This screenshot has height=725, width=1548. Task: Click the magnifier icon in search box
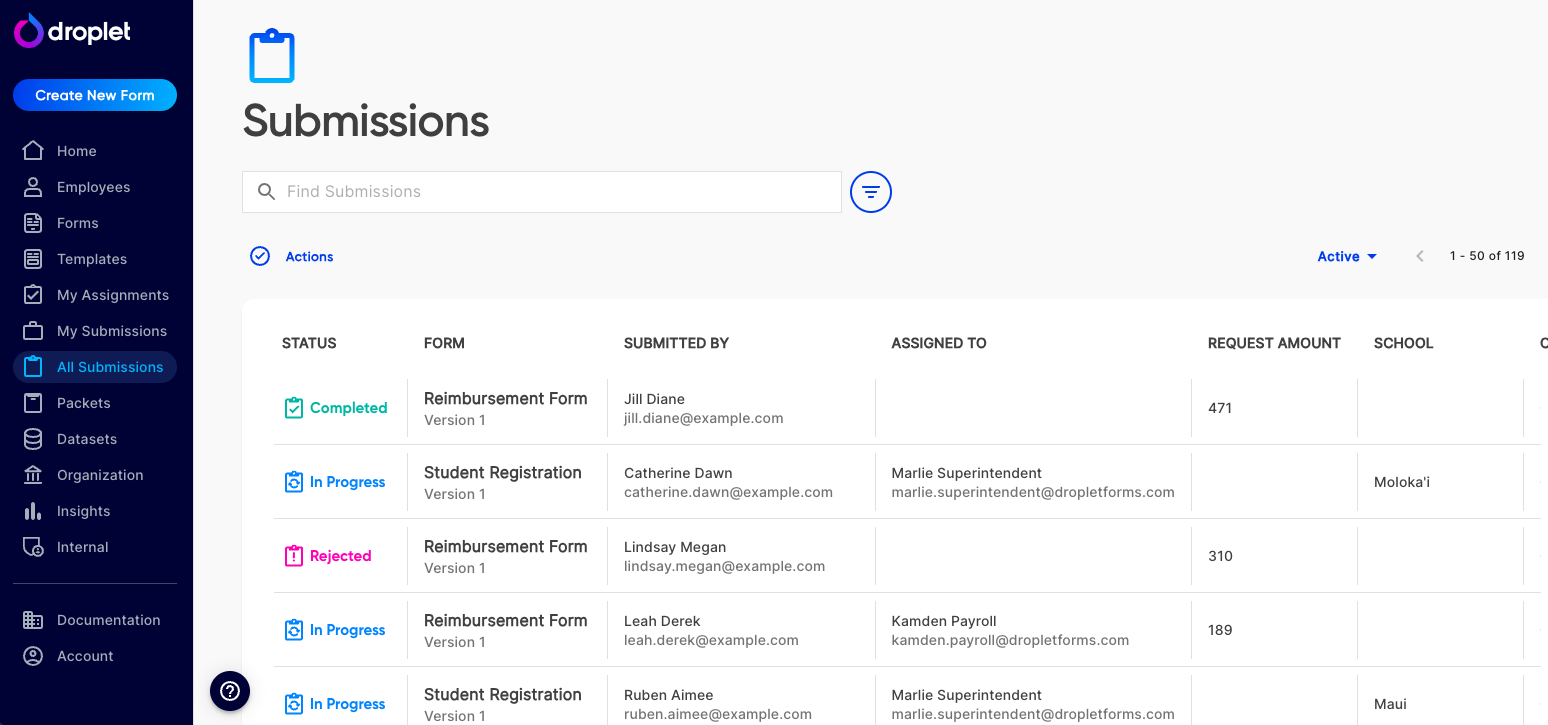(266, 192)
